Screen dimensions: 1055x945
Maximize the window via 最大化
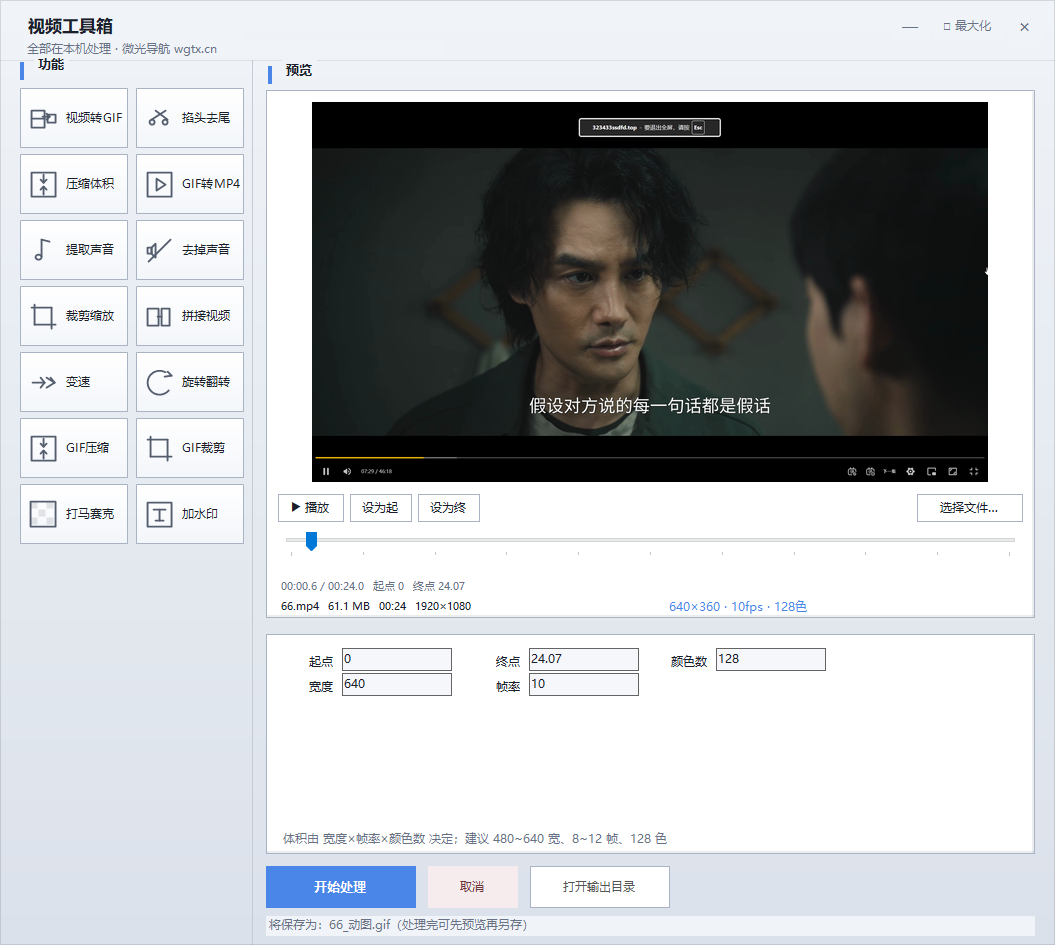968,26
